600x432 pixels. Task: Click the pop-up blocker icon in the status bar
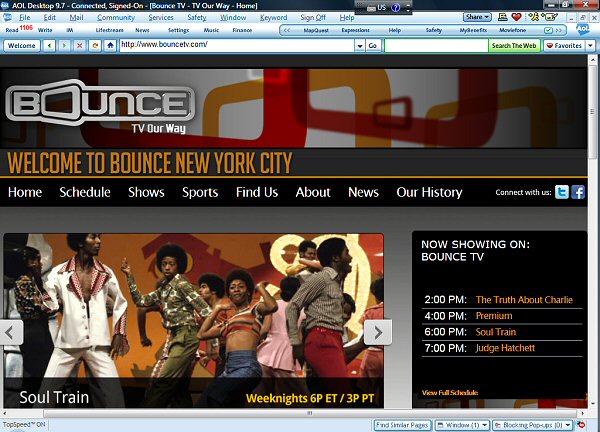pyautogui.click(x=581, y=425)
